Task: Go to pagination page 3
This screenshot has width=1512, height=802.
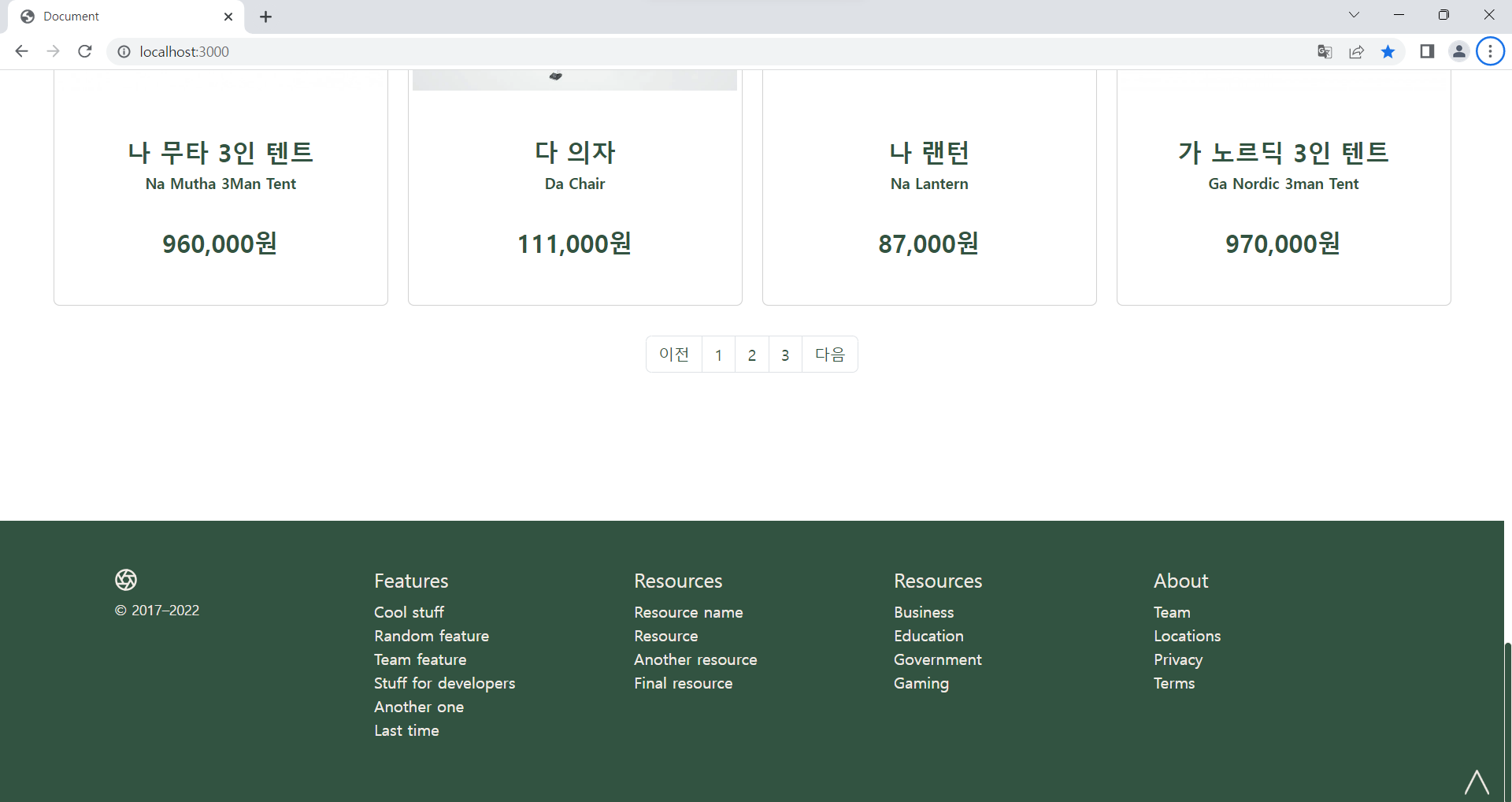Action: click(785, 355)
